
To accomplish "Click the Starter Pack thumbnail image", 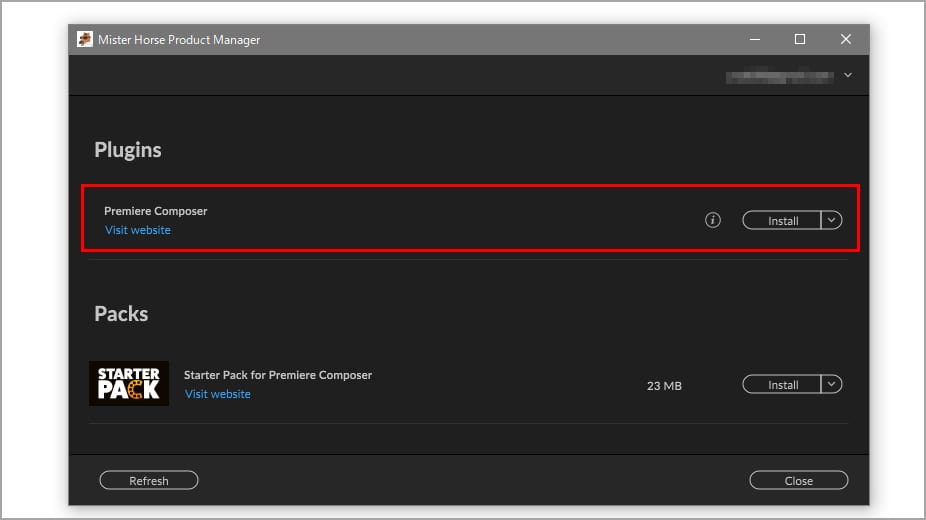I will (x=129, y=383).
